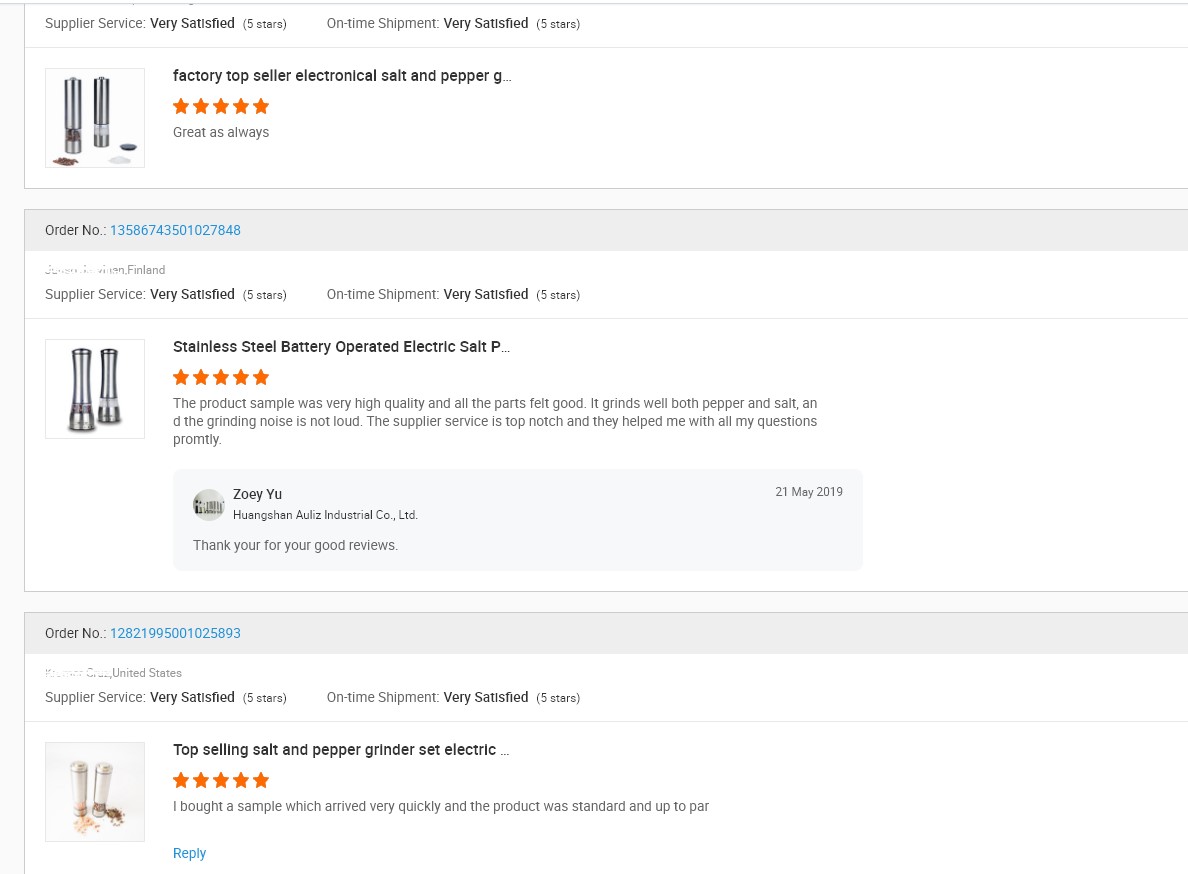Click the blurred reviewer name from United States
Image resolution: width=1188 pixels, height=874 pixels.
77,673
